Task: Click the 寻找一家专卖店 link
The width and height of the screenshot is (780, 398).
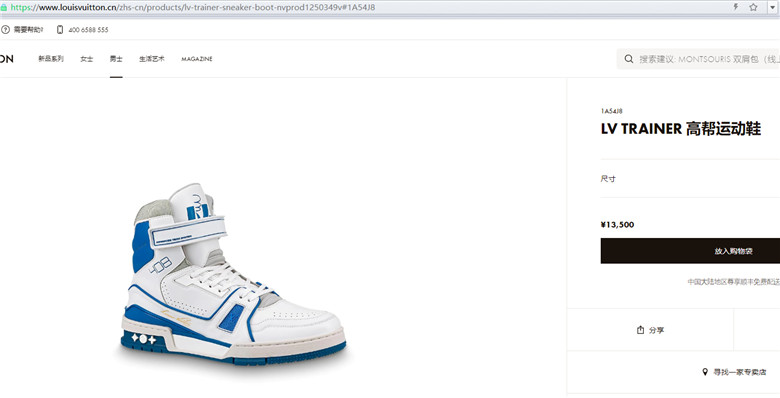Action: [740, 372]
